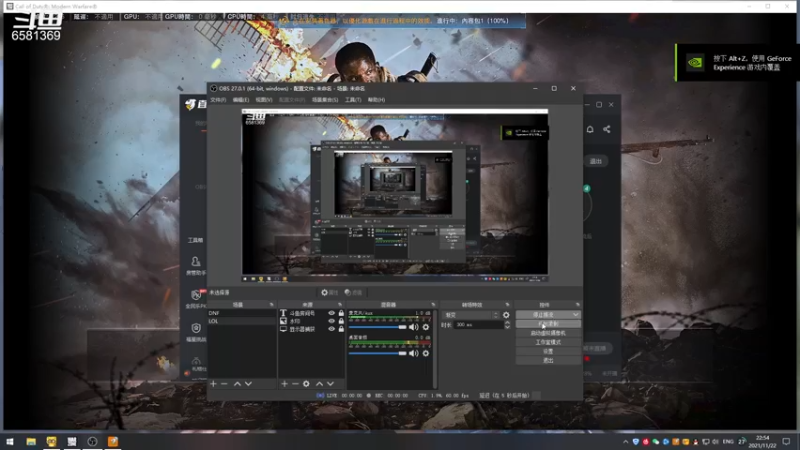Open the Help (H) menu in OBS

coord(376,100)
